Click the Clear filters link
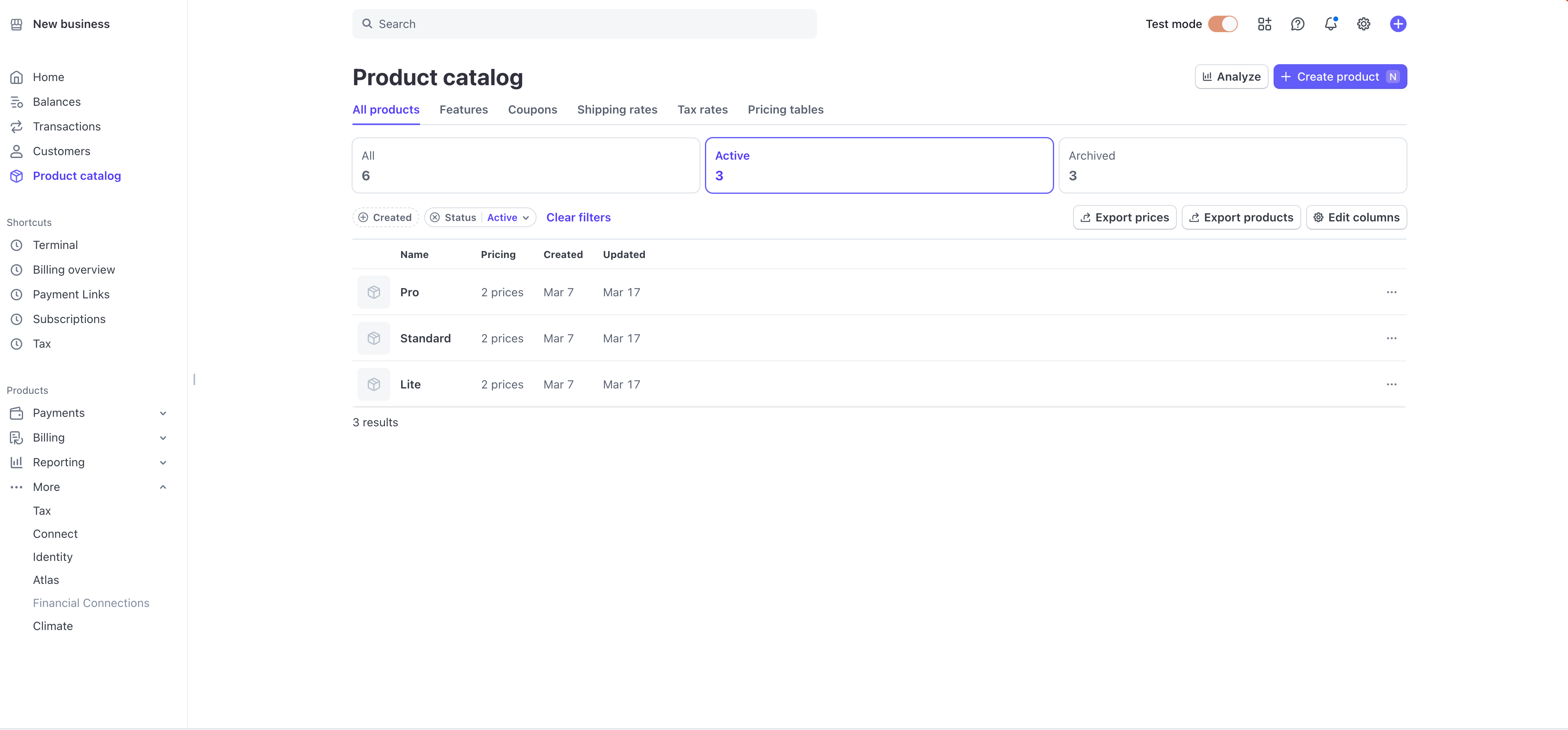Screen dimensions: 1568x730 pyautogui.click(x=578, y=218)
